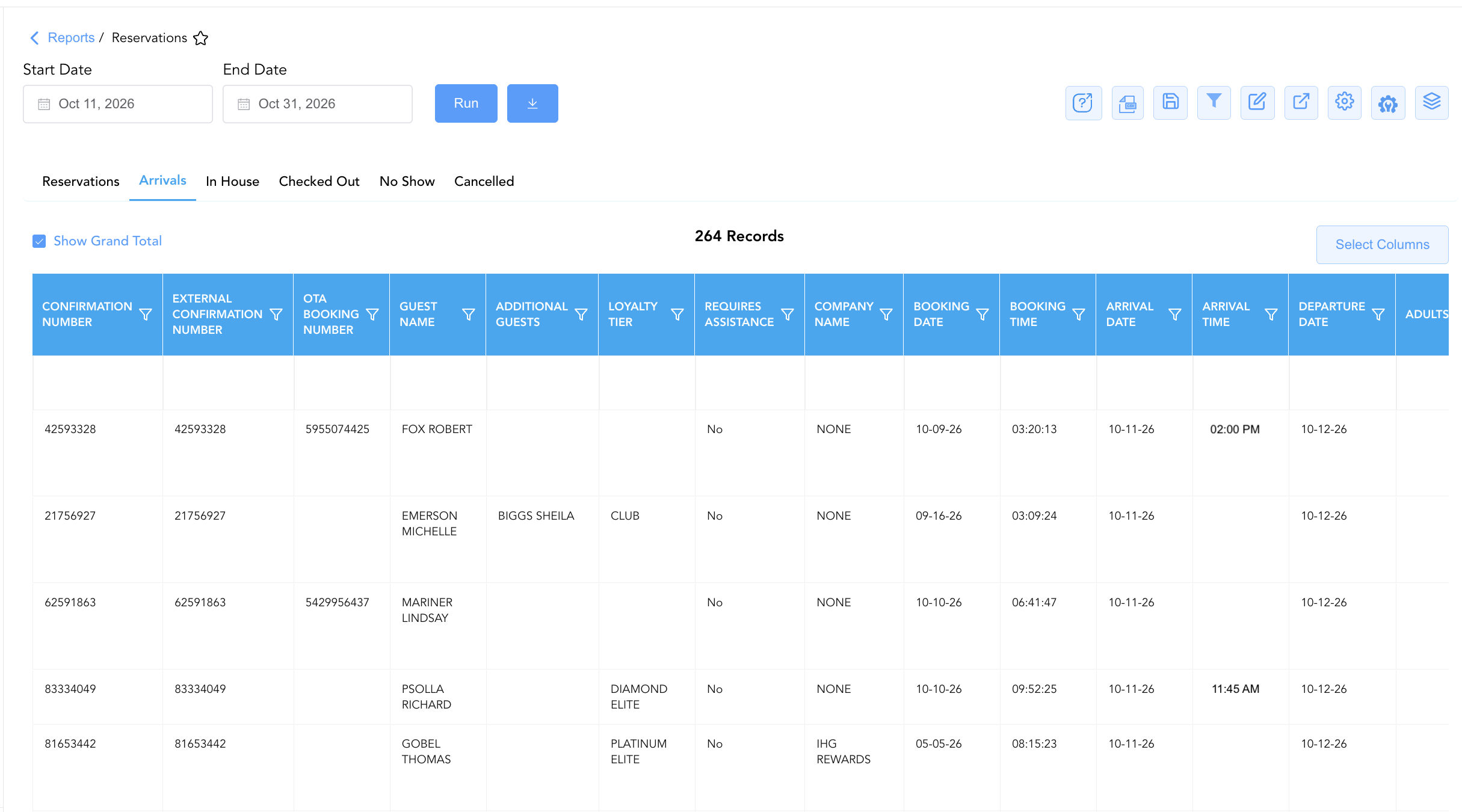Open the End Date picker field
Viewport: 1462px width, 812px height.
tap(318, 104)
